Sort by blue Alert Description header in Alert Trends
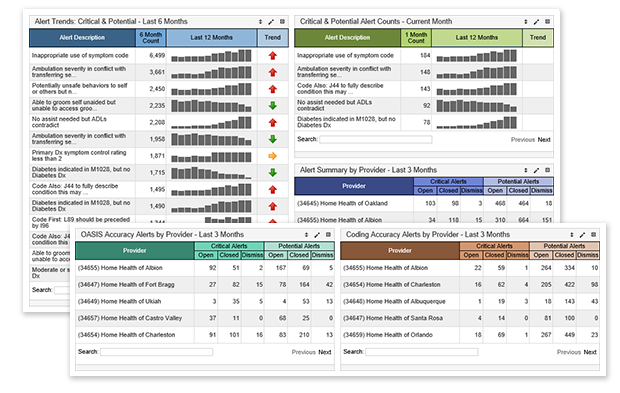620x393 pixels. [82, 38]
